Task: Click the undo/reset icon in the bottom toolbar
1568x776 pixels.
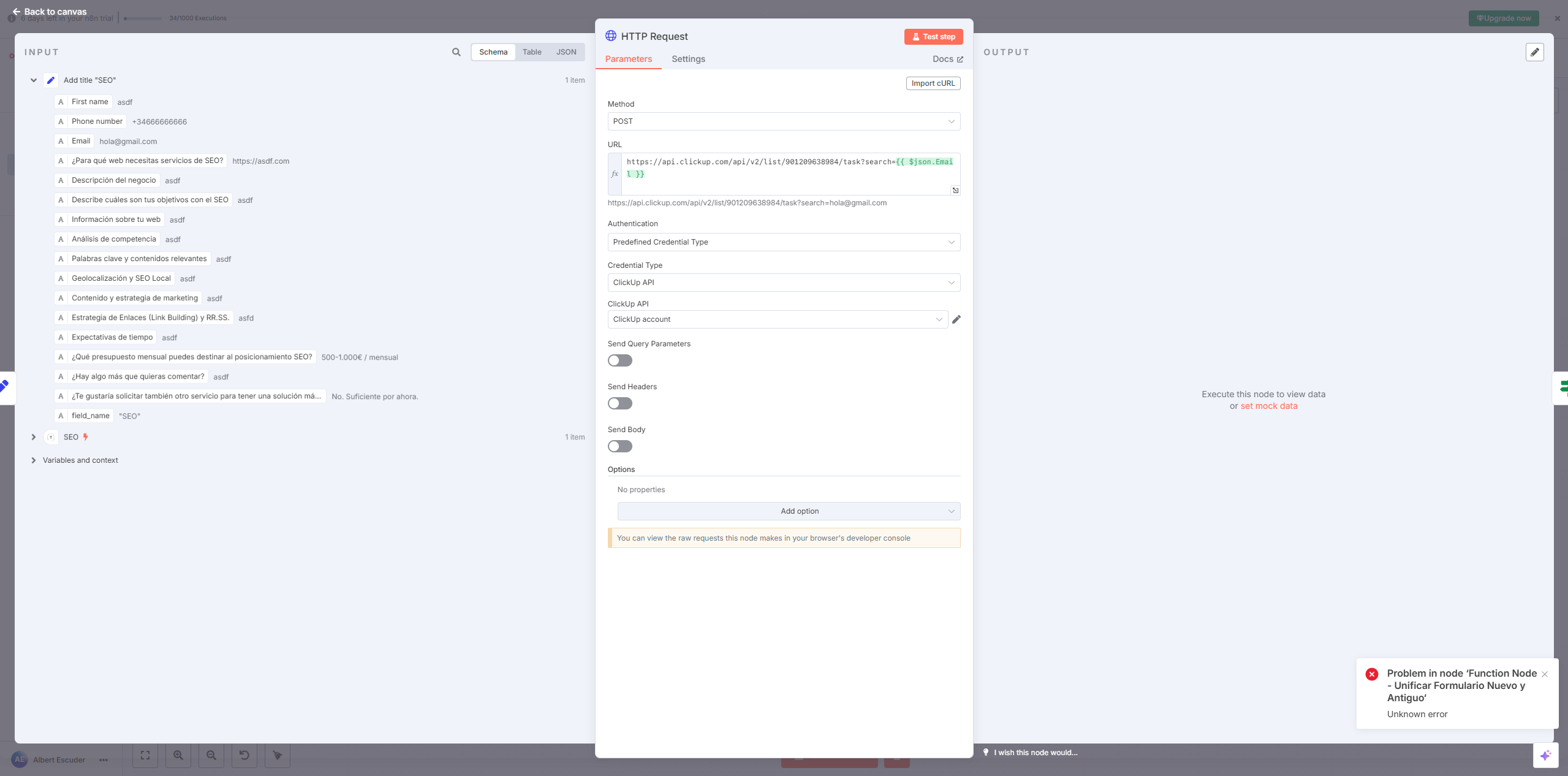Action: click(x=244, y=755)
